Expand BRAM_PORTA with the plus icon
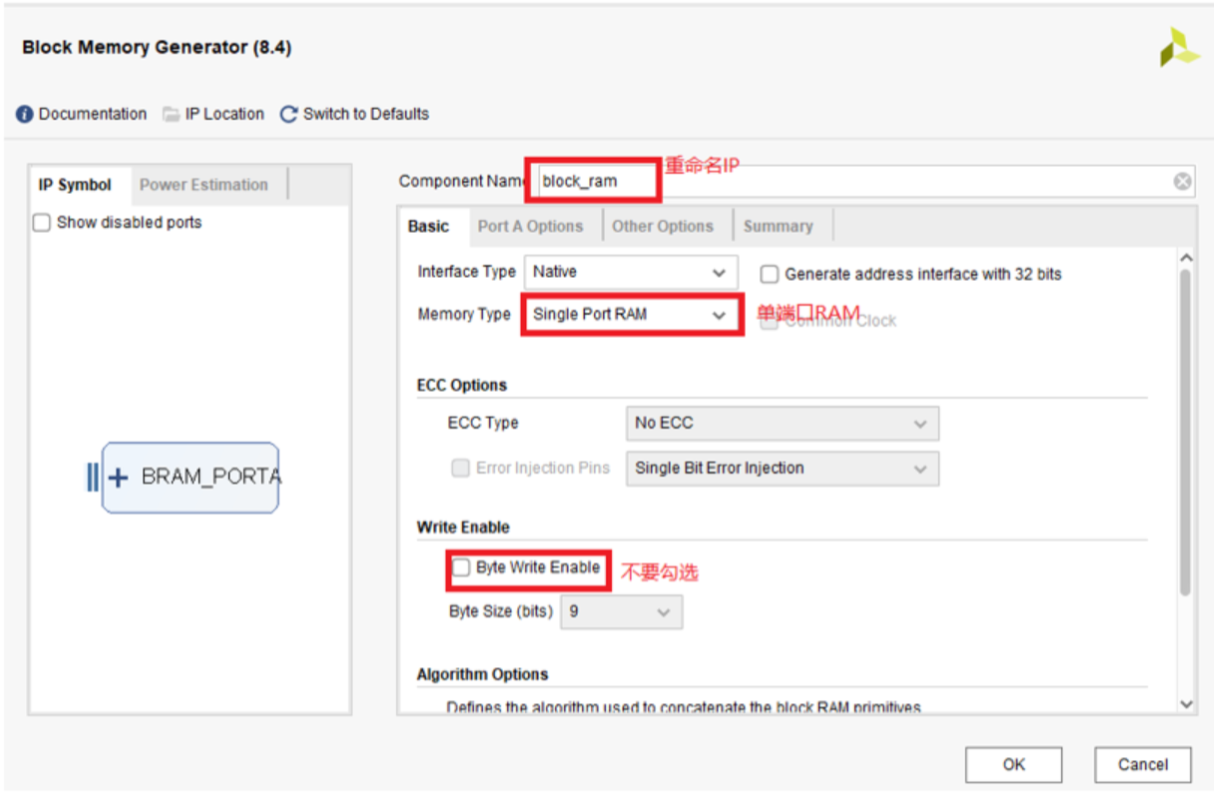 [118, 478]
